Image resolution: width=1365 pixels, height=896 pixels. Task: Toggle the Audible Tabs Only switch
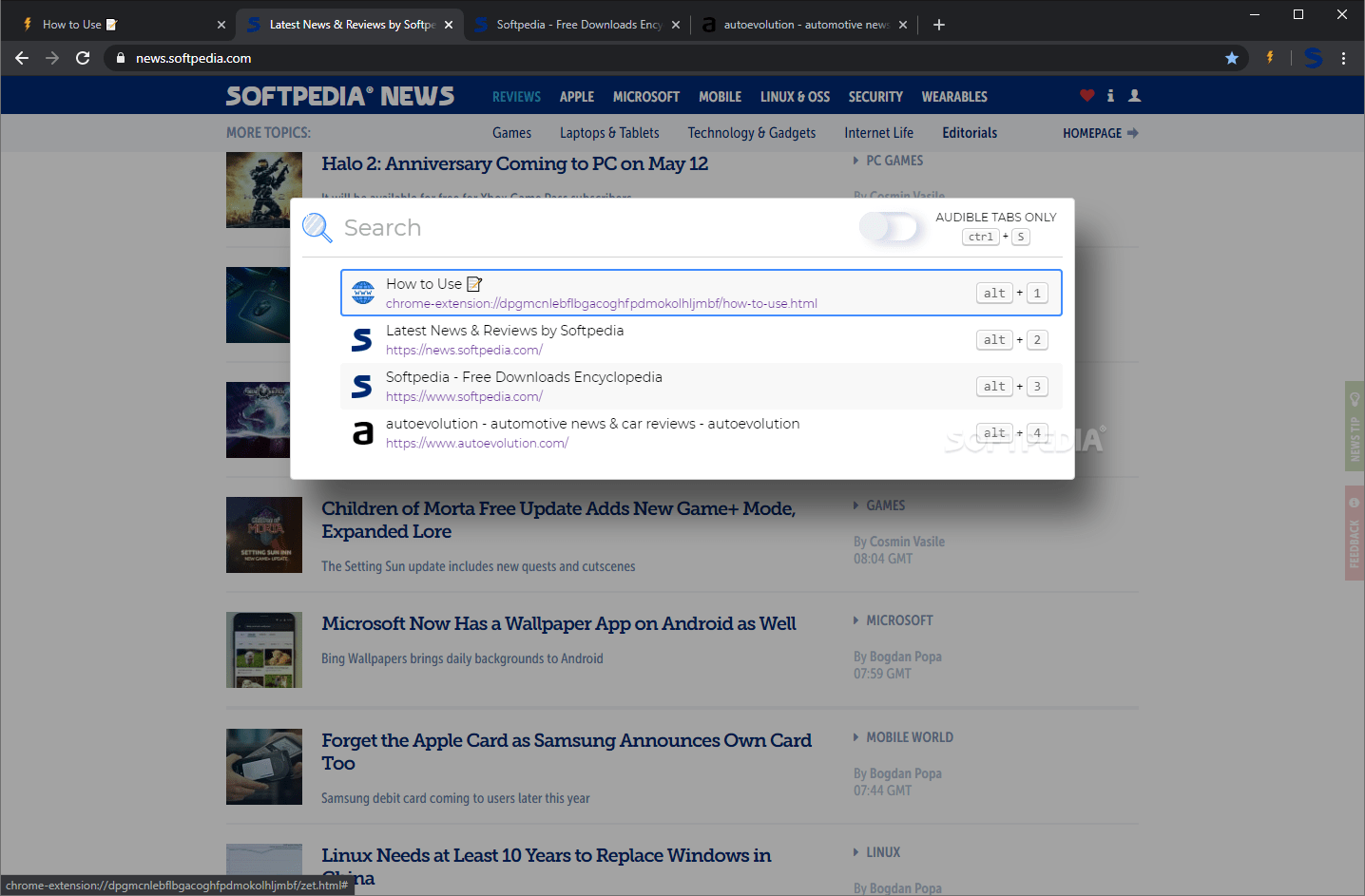889,227
